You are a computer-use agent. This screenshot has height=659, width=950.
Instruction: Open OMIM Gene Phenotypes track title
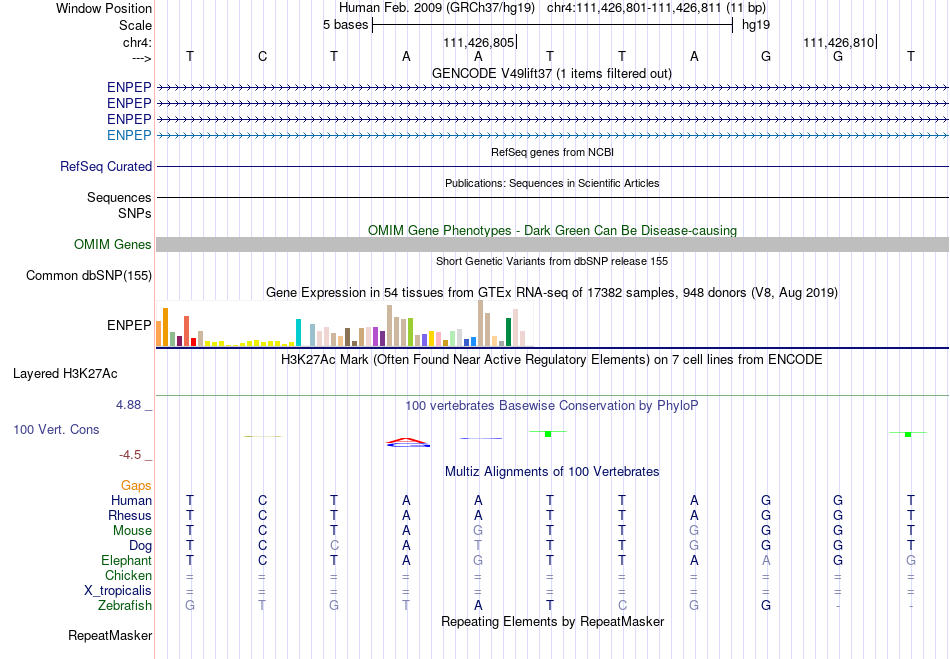pos(552,230)
